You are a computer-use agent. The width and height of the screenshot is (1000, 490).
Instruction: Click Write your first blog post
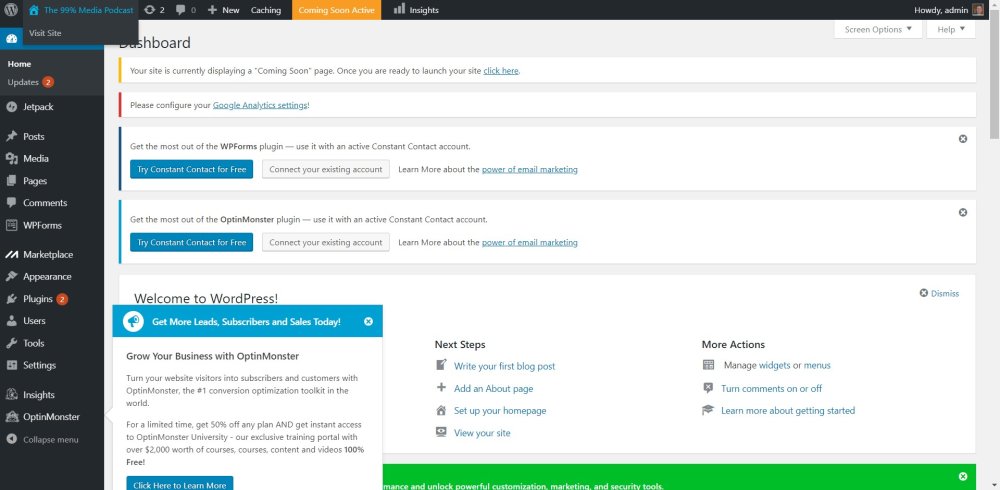(x=504, y=366)
